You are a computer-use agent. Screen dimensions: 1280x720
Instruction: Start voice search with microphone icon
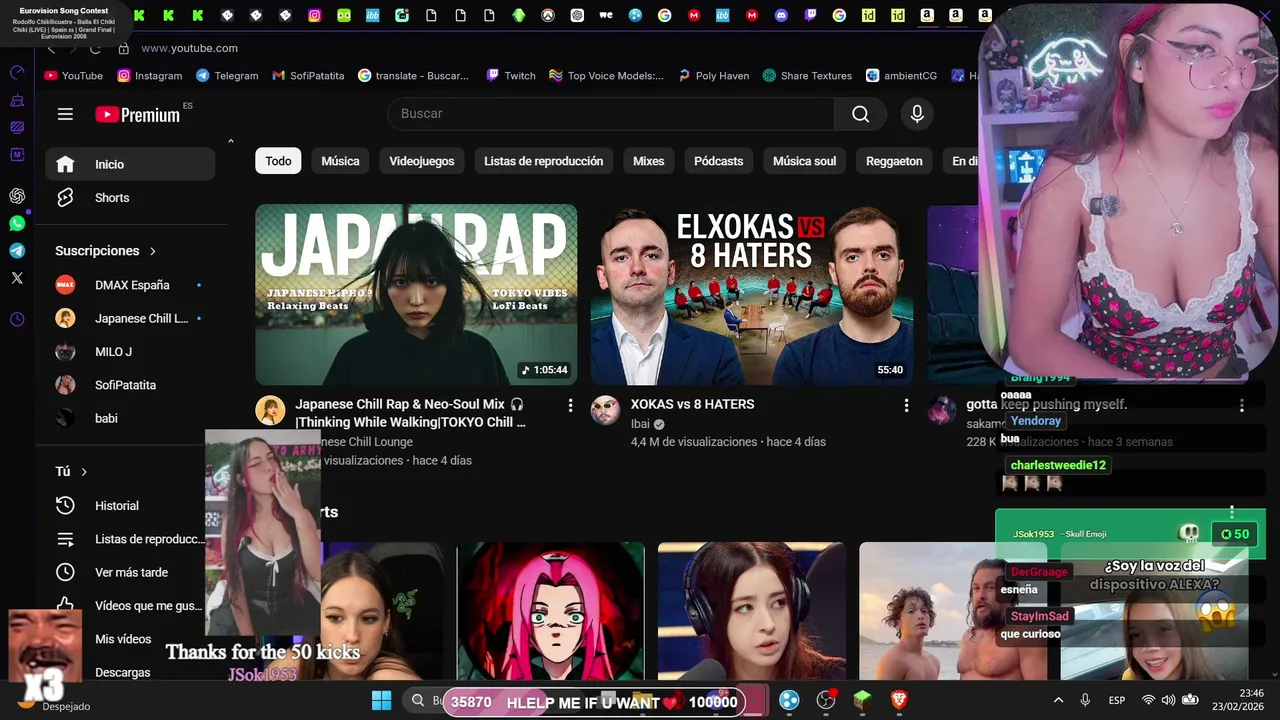[x=917, y=114]
